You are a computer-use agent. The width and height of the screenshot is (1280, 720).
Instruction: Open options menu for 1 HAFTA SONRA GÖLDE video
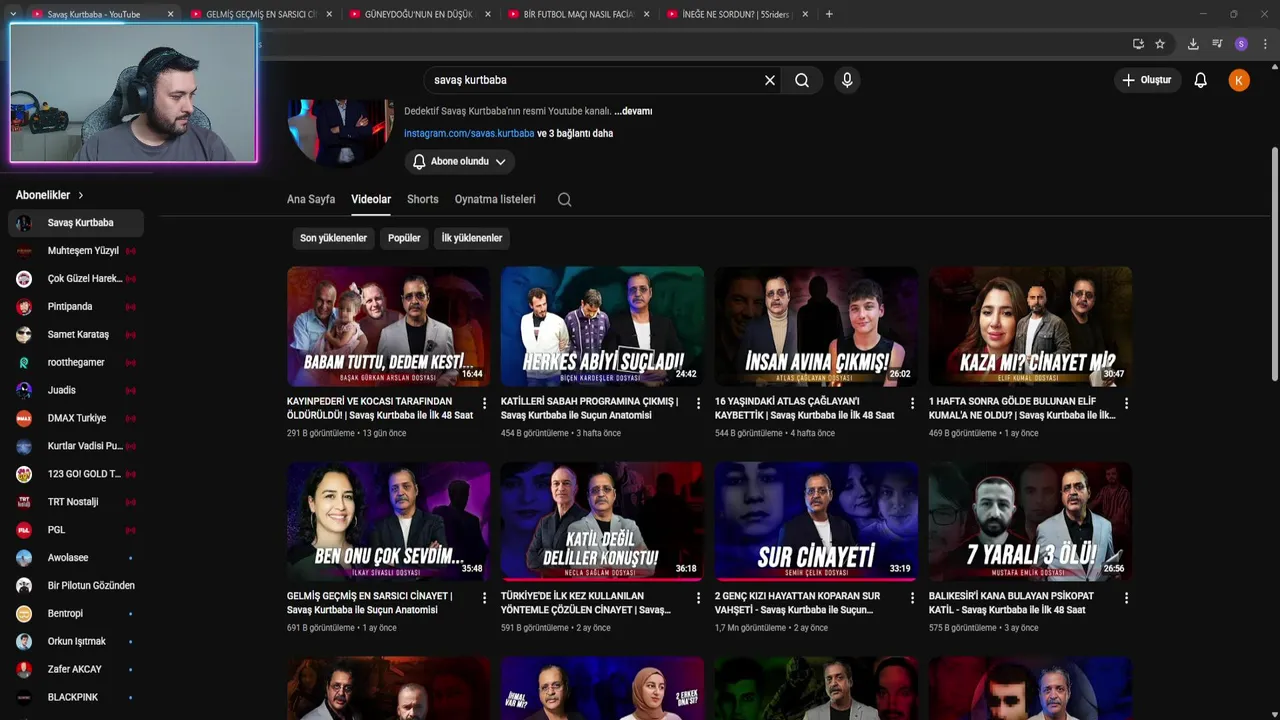click(1126, 403)
